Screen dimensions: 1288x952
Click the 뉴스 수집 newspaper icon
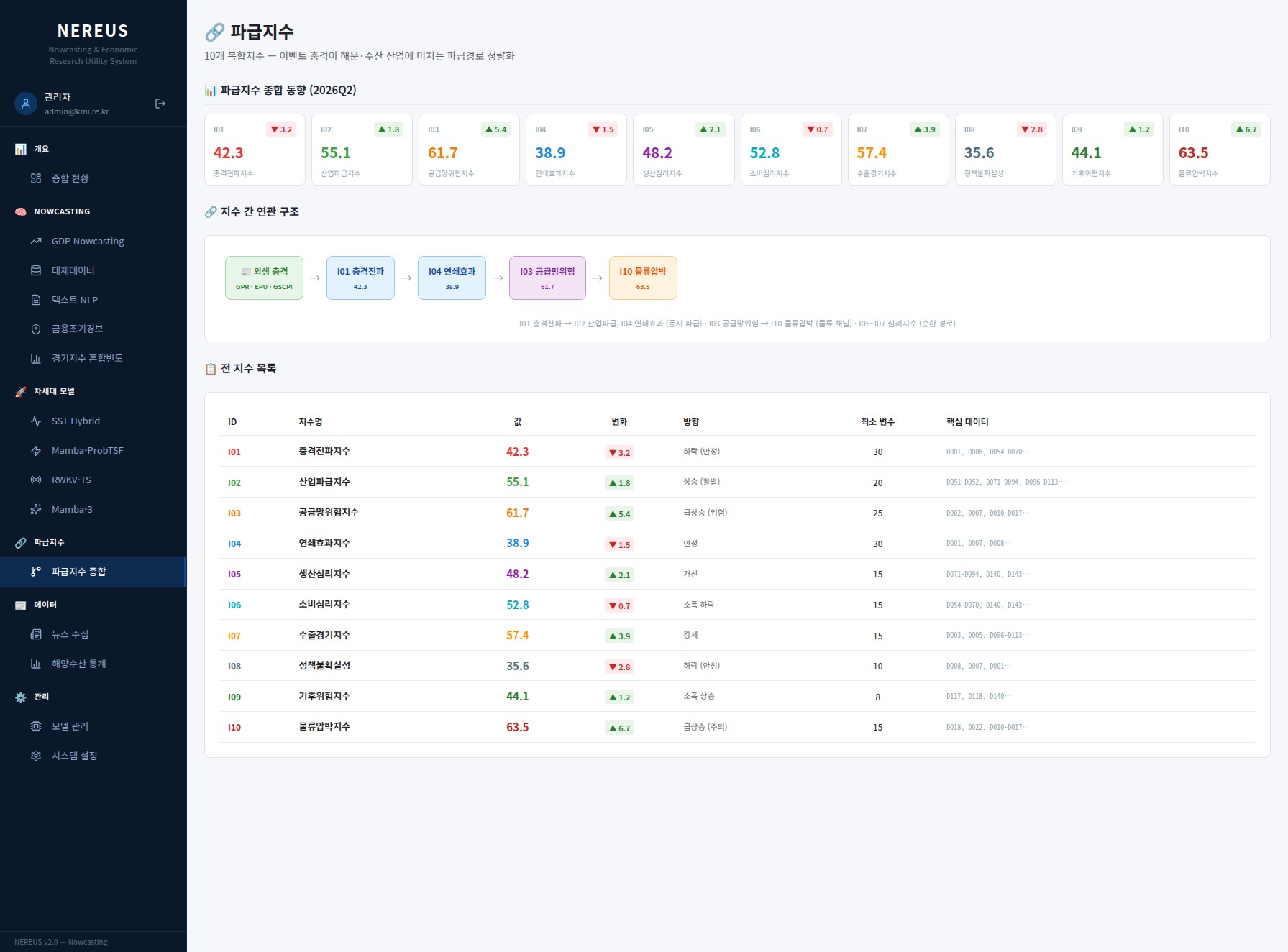36,634
